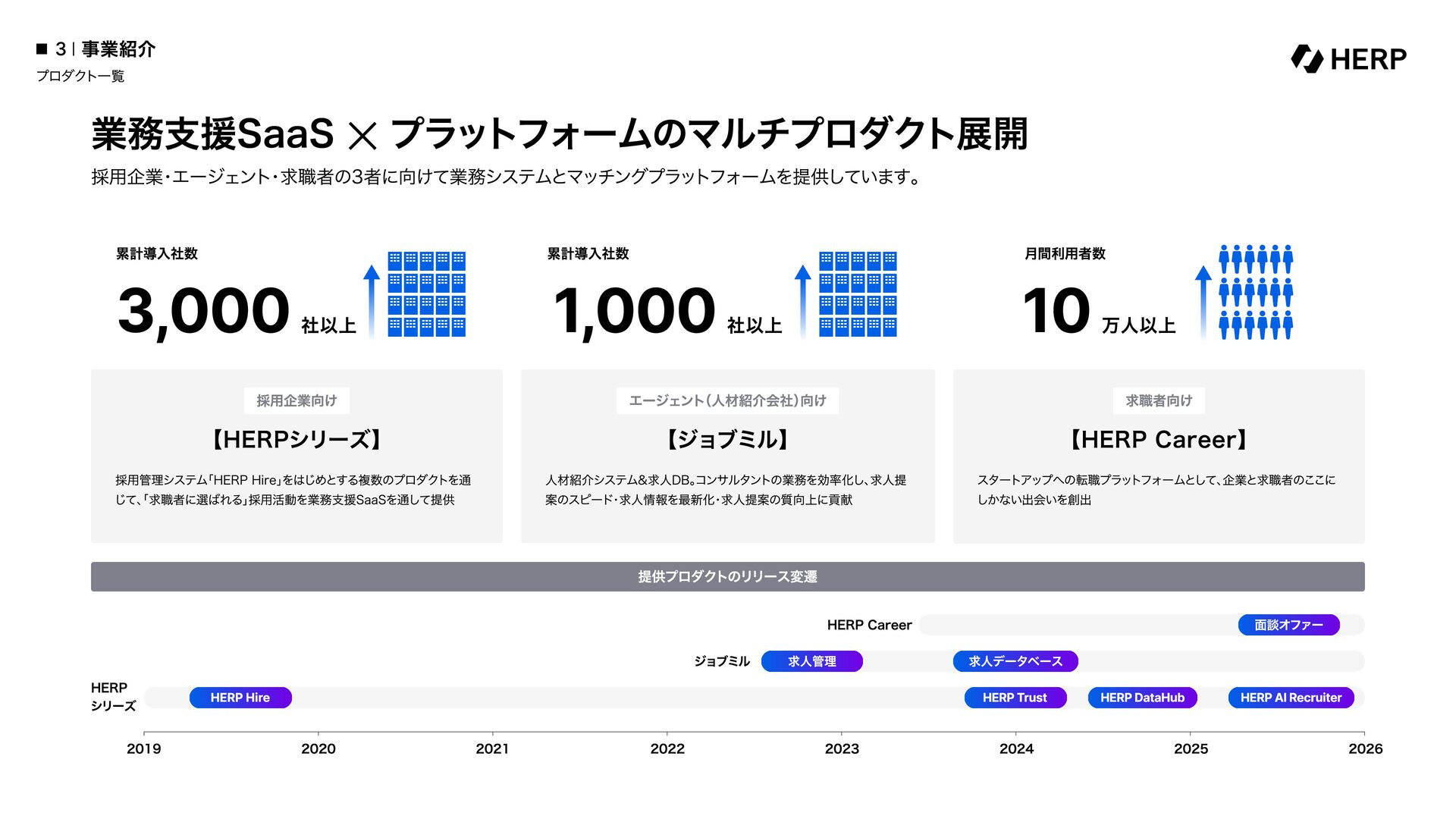The width and height of the screenshot is (1456, 819).
Task: Select the HERP AI Recruiter timeline pill
Action: (x=1291, y=698)
